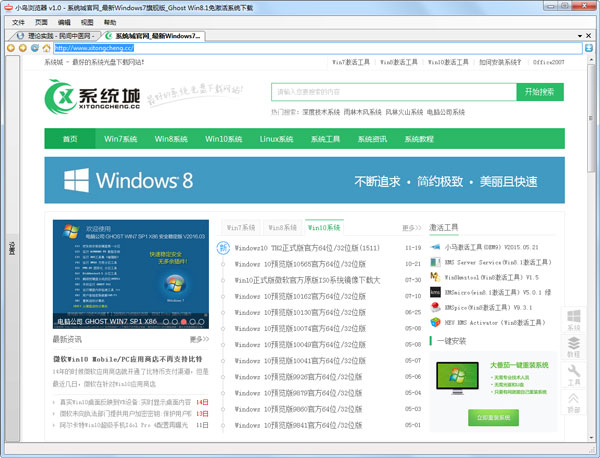Click the 工具 wrench sidebar icon
600x458 pixels.
(574, 375)
